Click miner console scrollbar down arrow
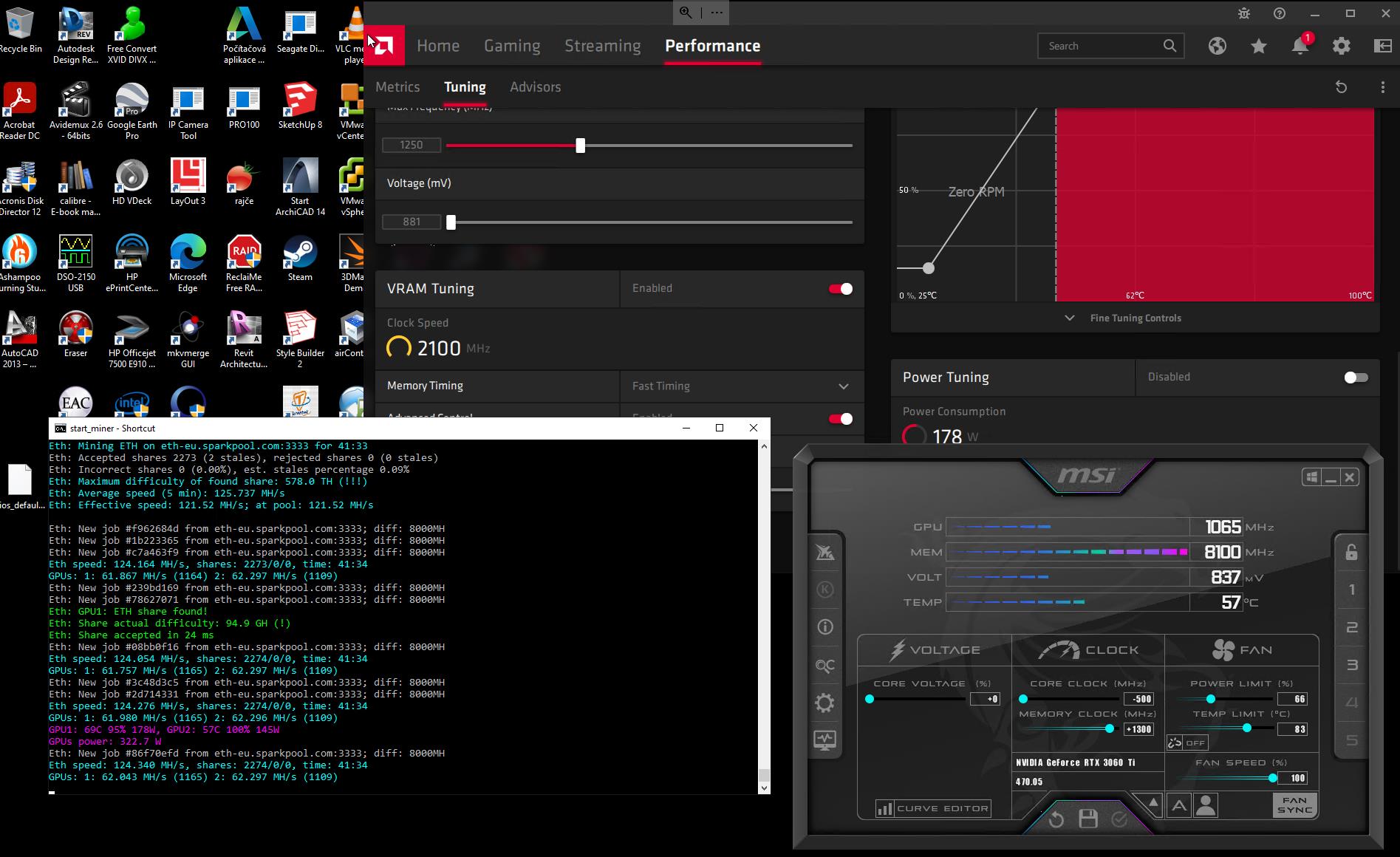Screen dimensions: 1400x857 [x=764, y=788]
